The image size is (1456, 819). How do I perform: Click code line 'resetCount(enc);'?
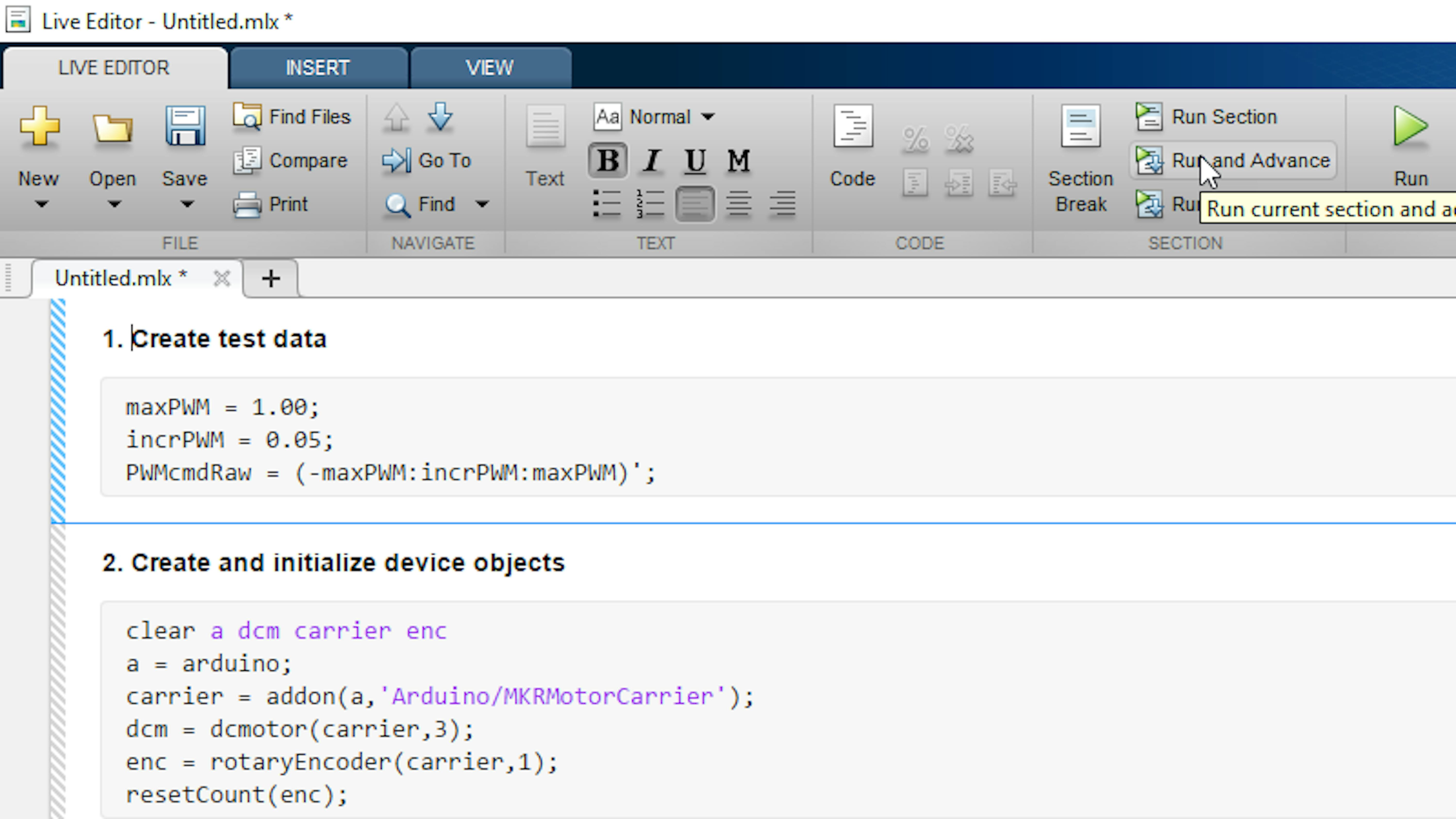coord(236,795)
